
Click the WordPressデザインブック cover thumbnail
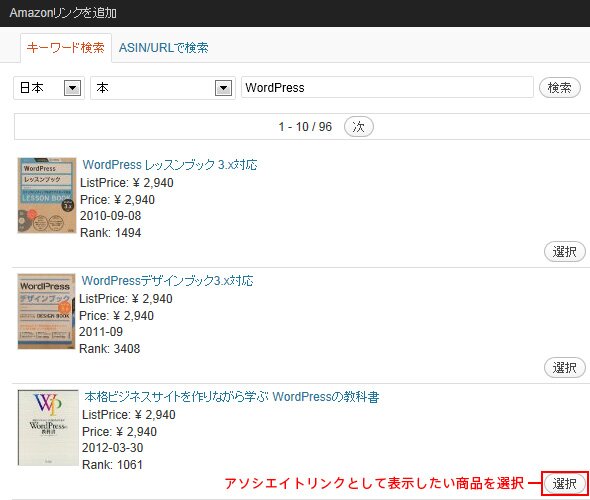tap(46, 311)
